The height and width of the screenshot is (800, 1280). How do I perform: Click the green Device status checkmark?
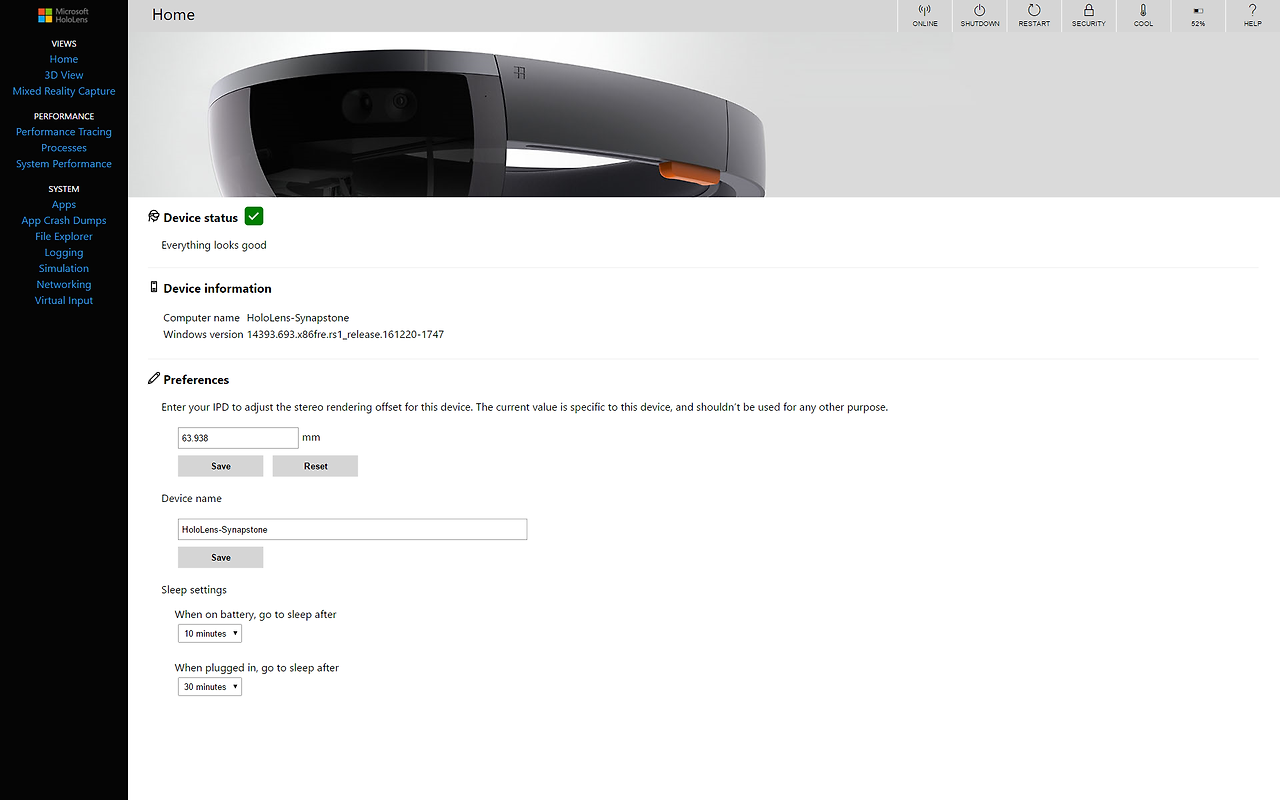[x=254, y=216]
